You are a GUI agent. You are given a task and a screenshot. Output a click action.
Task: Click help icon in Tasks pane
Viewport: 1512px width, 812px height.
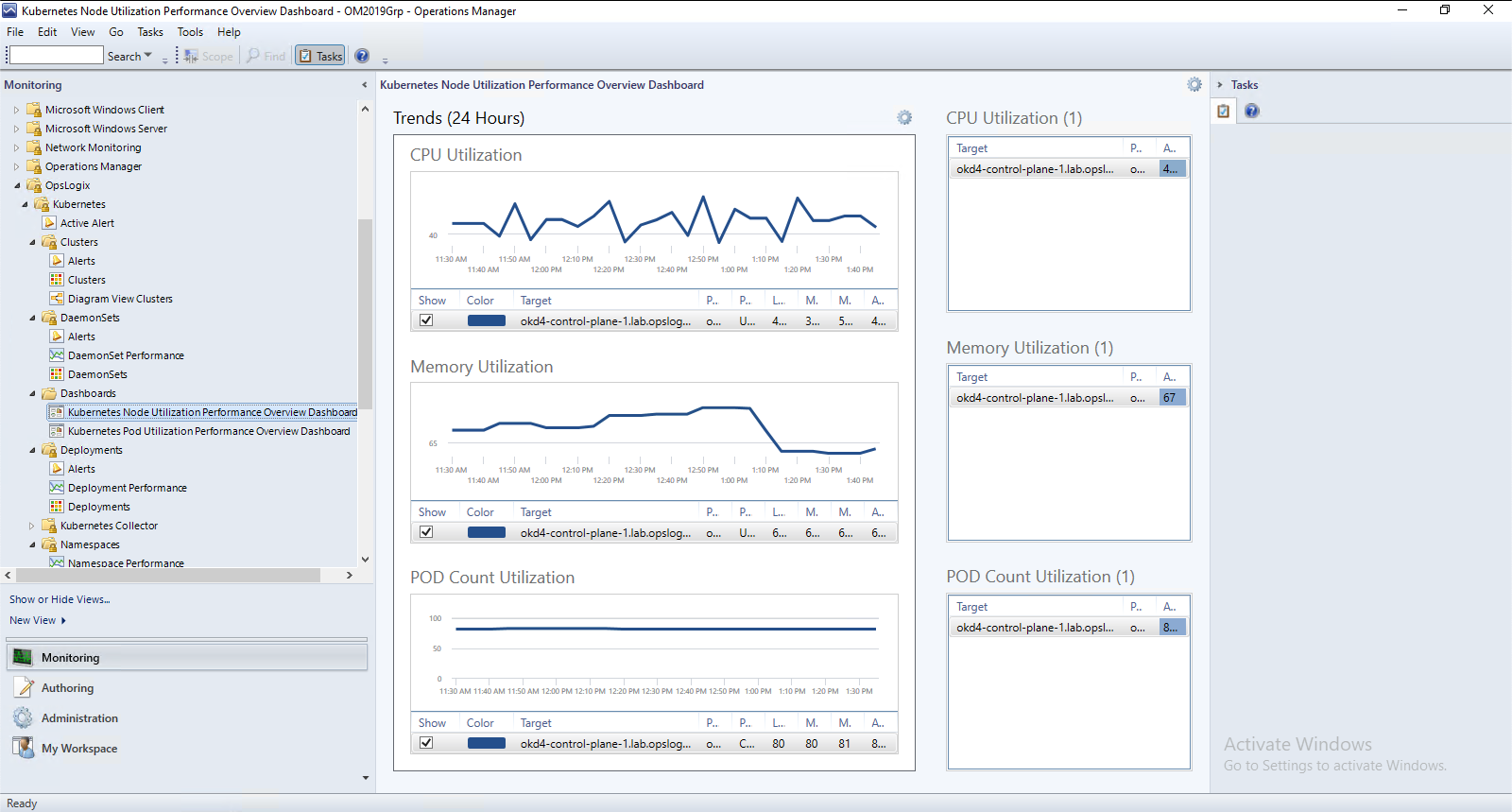(1252, 111)
